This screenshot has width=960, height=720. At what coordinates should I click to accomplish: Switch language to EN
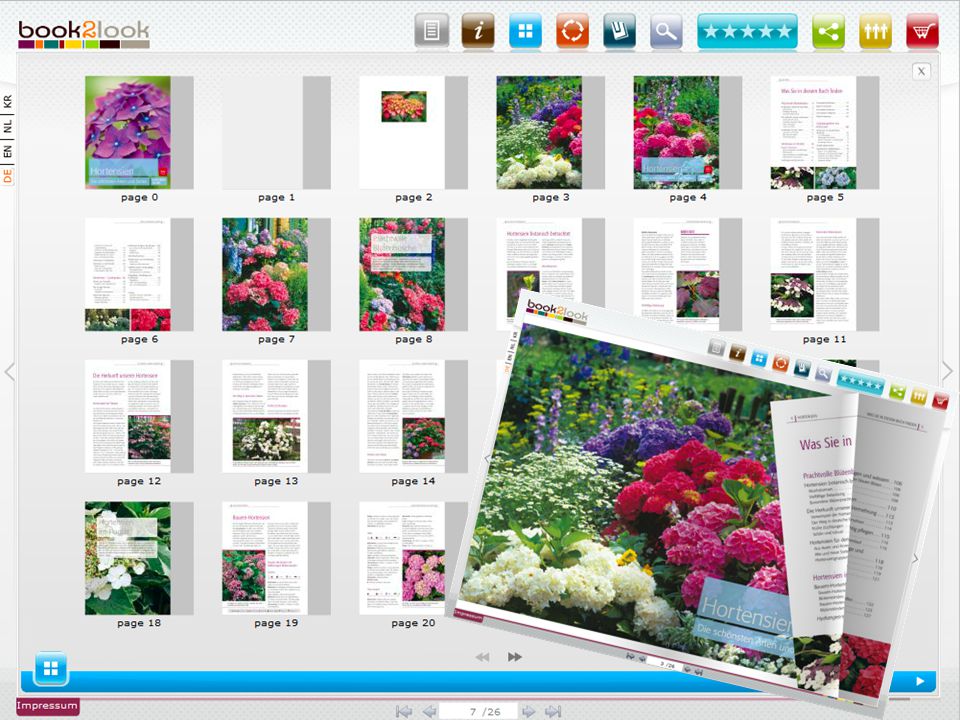7,151
